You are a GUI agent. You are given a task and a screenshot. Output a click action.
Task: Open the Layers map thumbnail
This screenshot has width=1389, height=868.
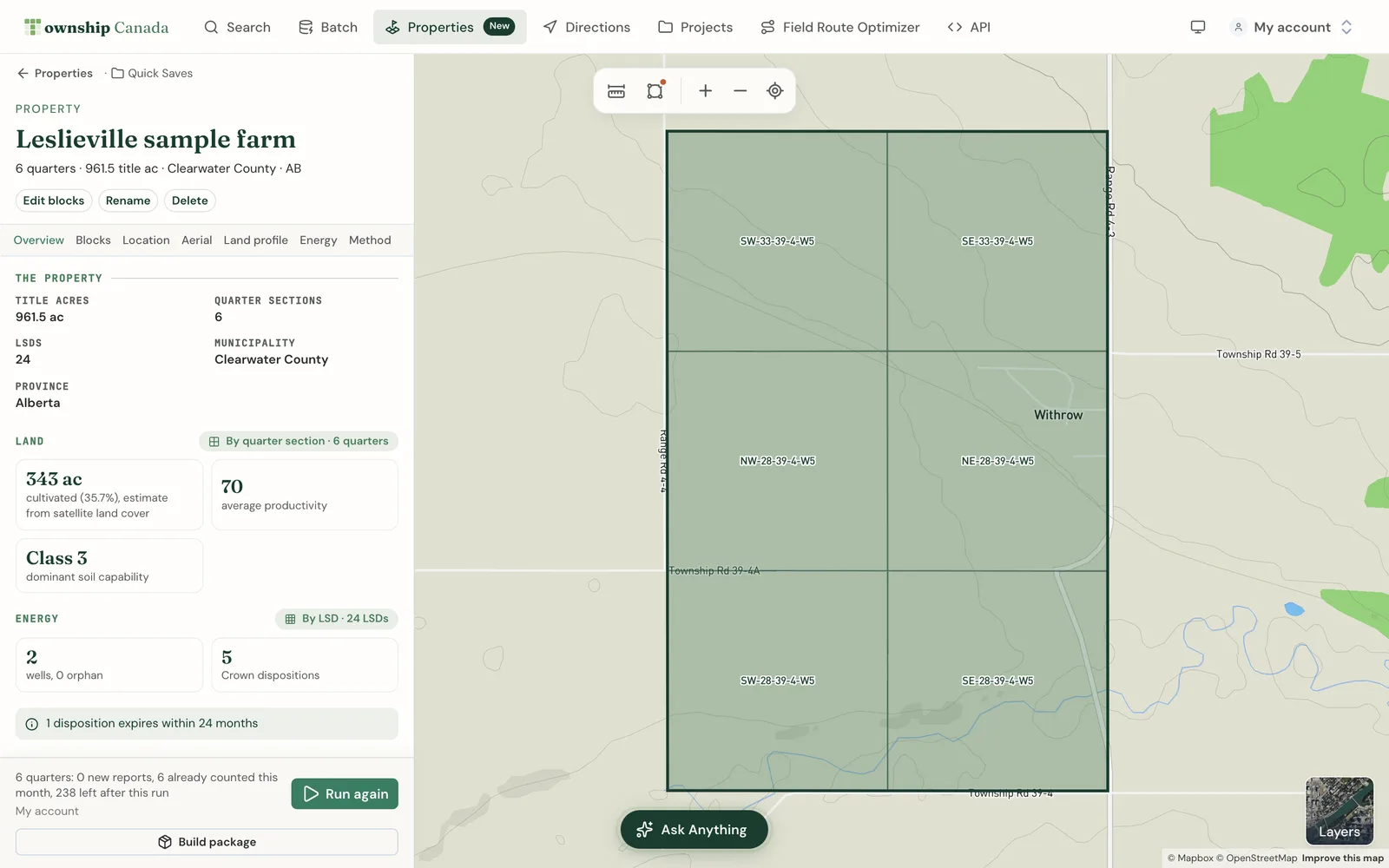pos(1340,811)
